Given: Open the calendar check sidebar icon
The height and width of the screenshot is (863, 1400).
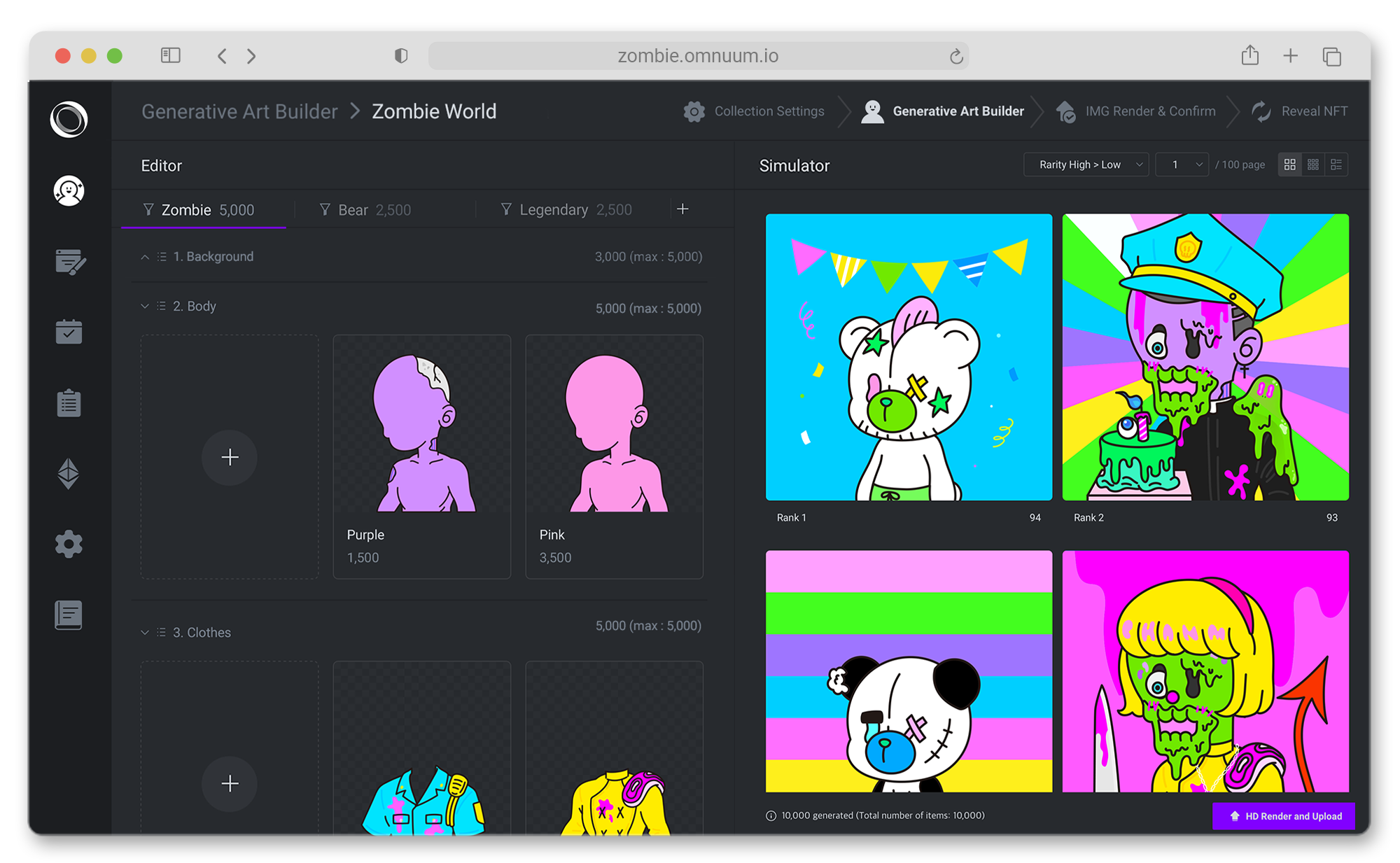Looking at the screenshot, I should [x=69, y=332].
